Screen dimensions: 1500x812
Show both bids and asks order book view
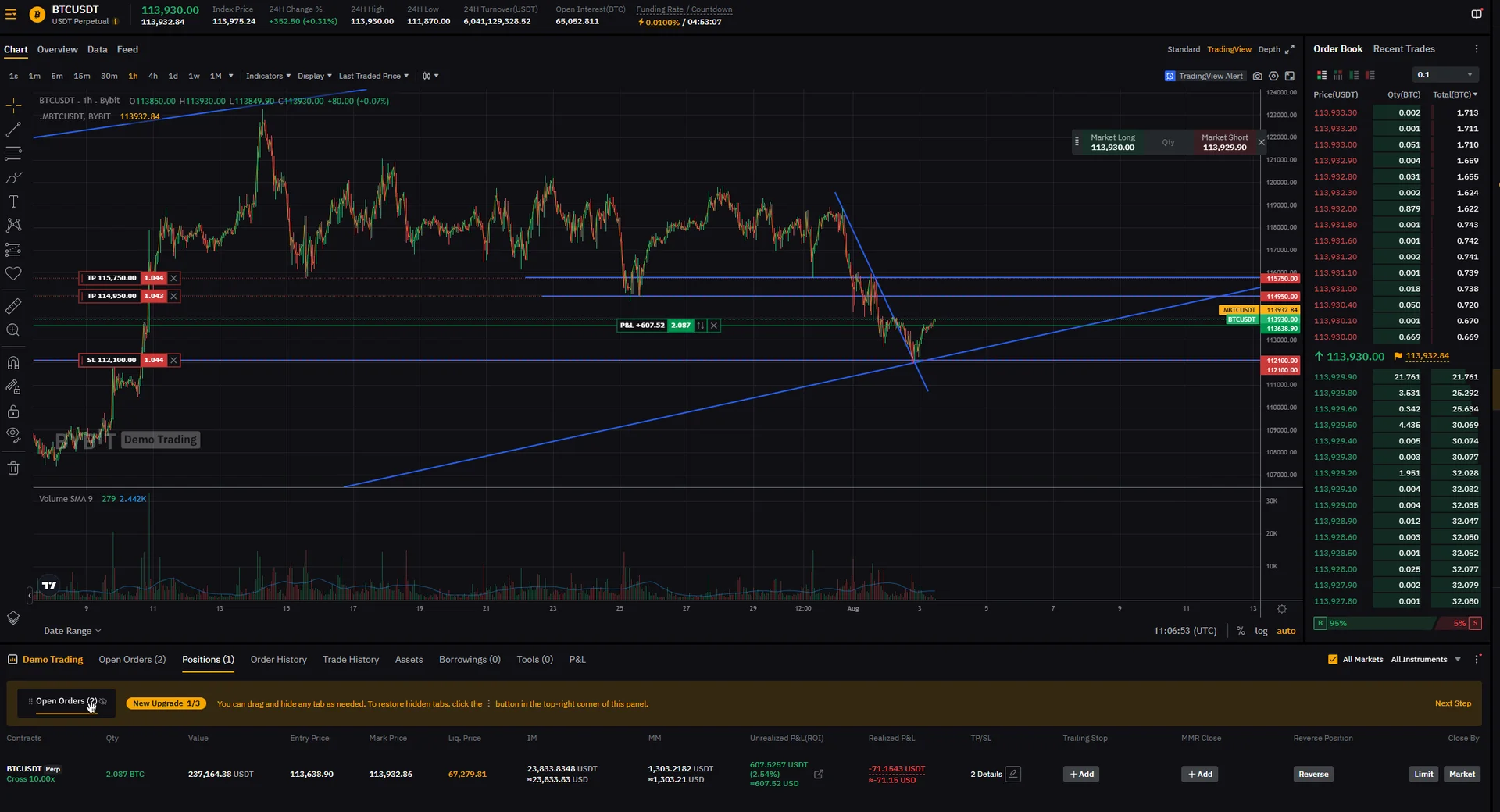(x=1322, y=75)
